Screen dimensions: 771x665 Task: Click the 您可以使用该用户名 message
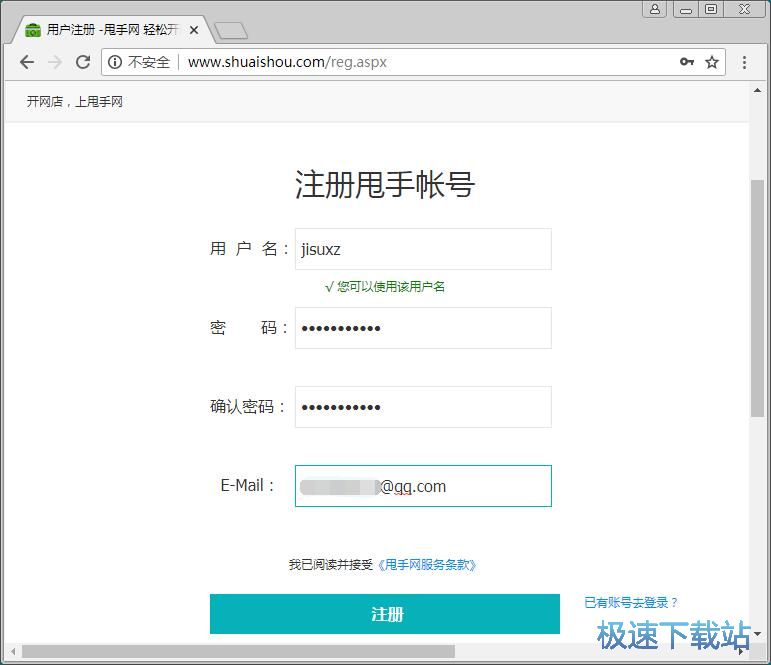coord(385,286)
